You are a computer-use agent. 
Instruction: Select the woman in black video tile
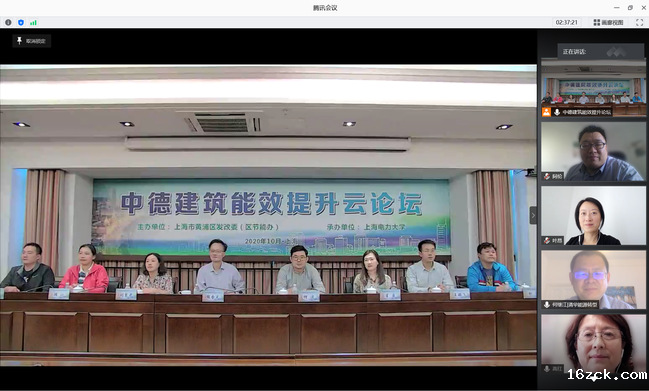point(594,216)
